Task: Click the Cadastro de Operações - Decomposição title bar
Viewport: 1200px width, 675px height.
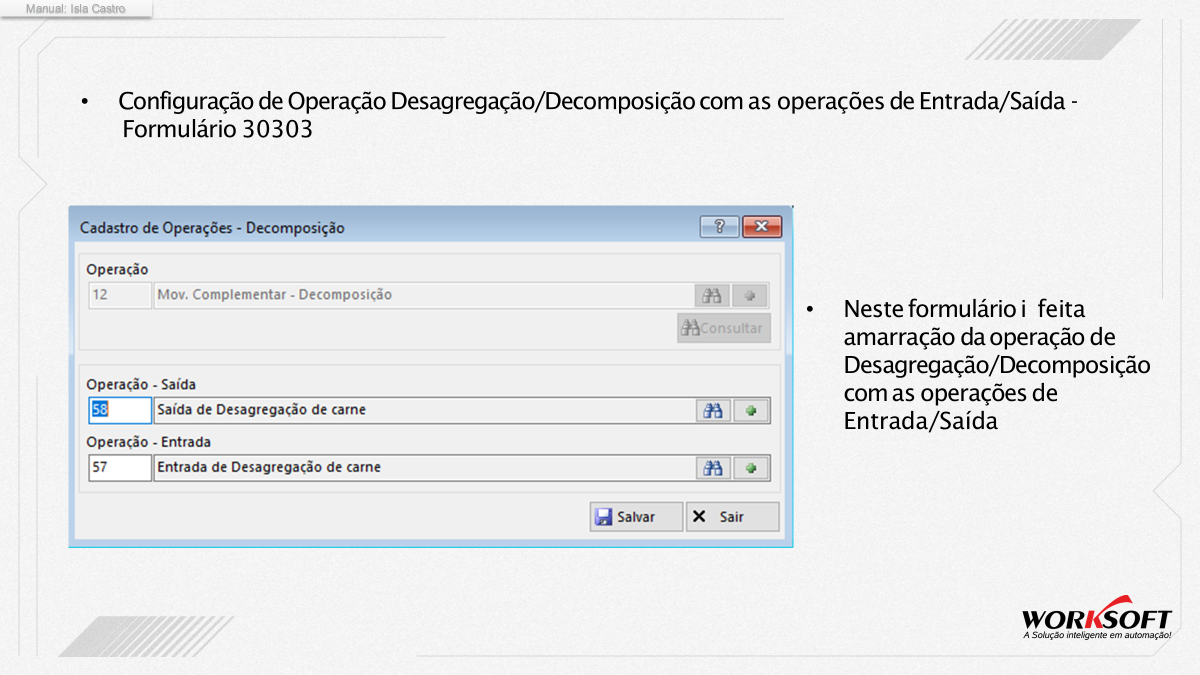Action: point(385,227)
